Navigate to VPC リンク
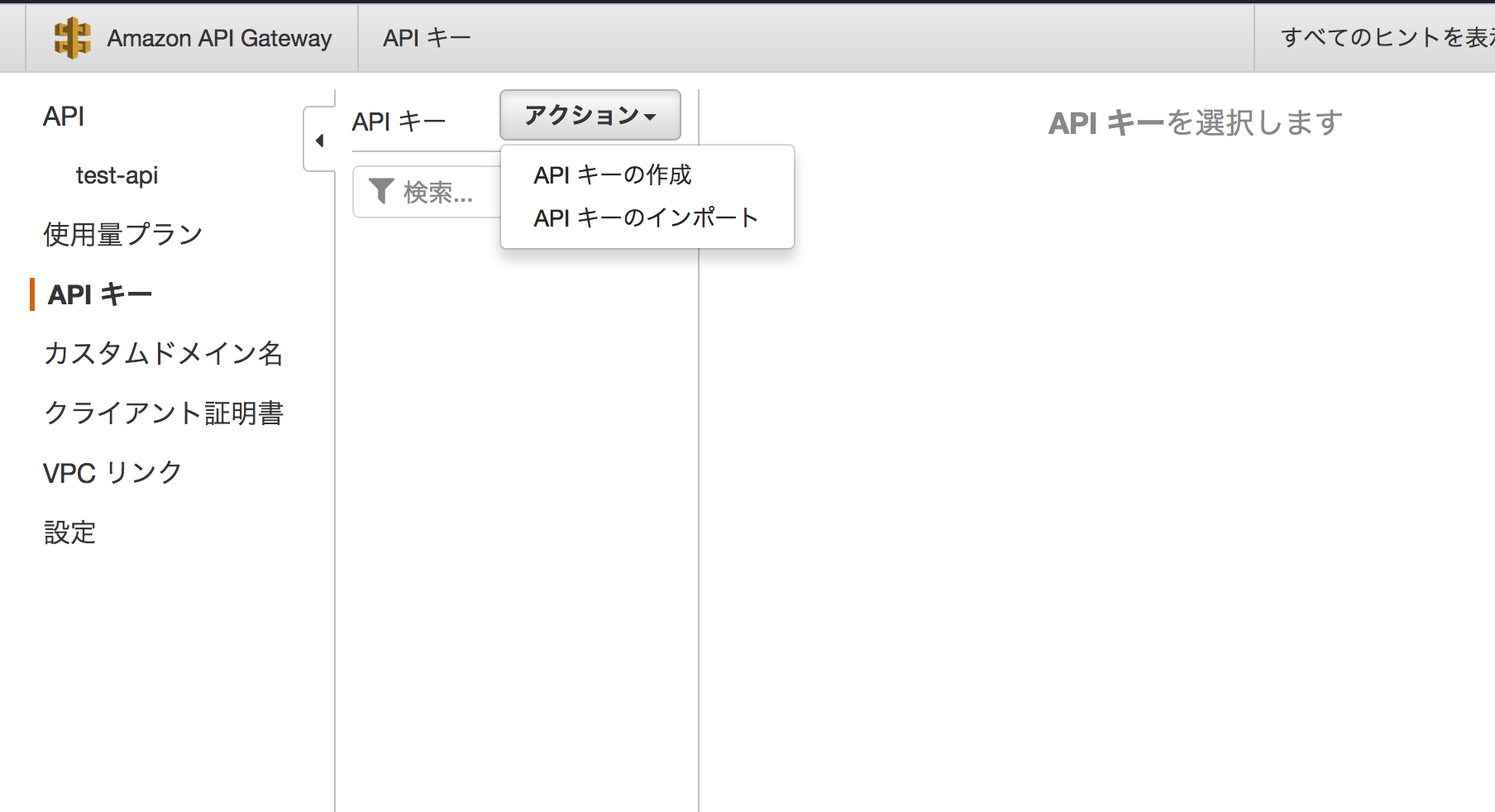The image size is (1495, 812). [112, 473]
